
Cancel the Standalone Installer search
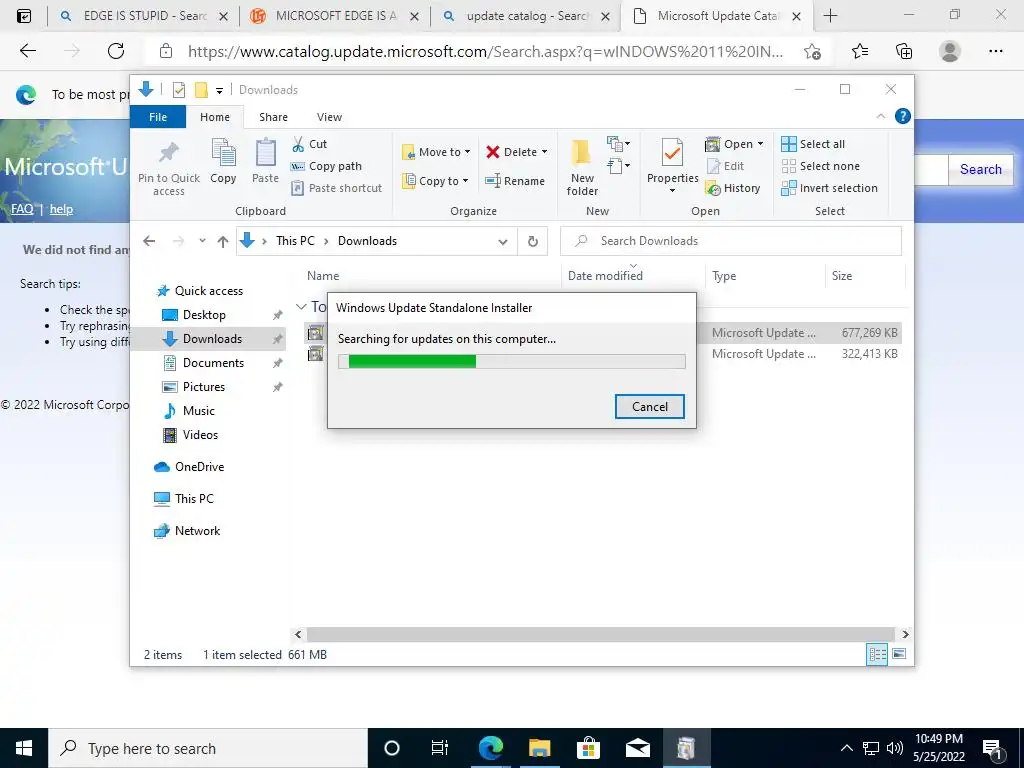(650, 407)
